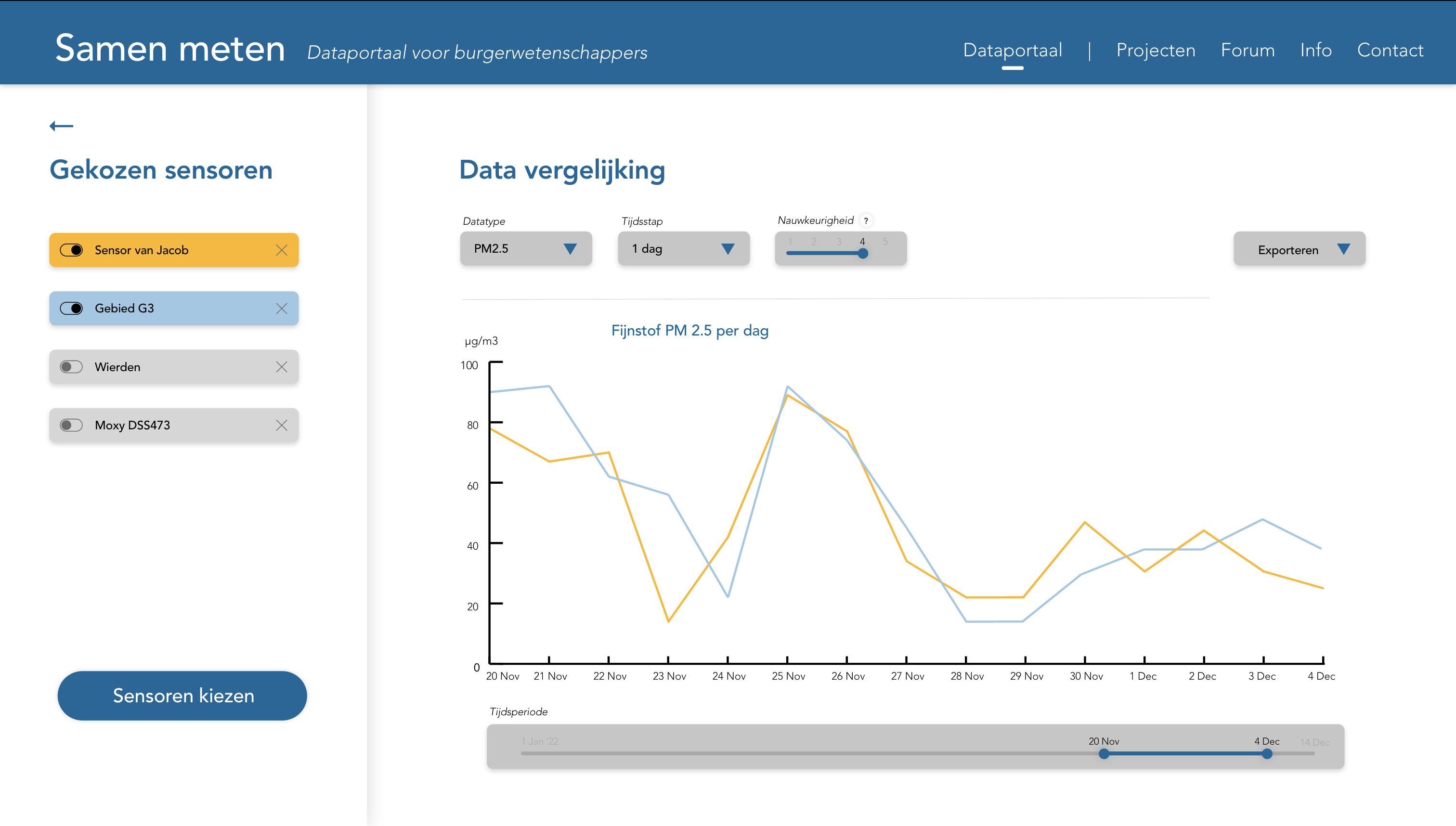The height and width of the screenshot is (826, 1456).
Task: Remove Wierden sensor via X icon
Action: (x=282, y=367)
